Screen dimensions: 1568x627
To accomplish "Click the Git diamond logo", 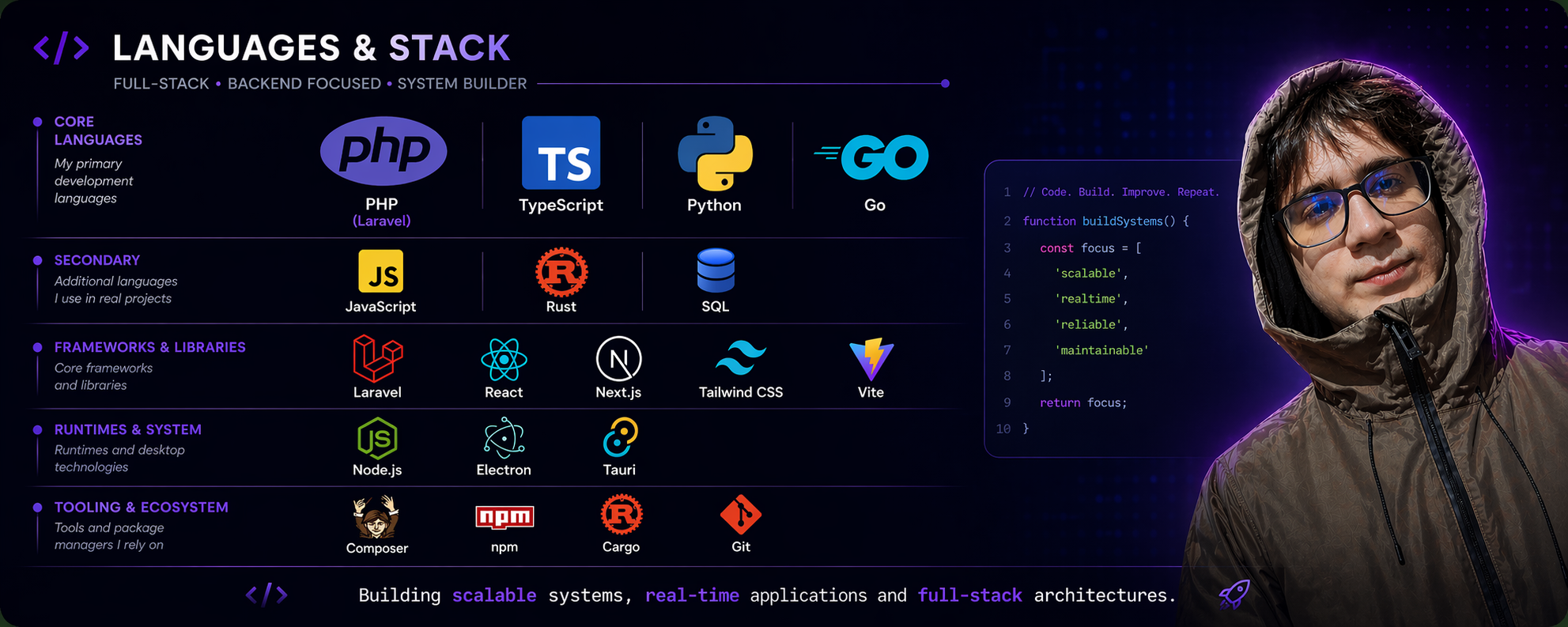I will coord(741,516).
